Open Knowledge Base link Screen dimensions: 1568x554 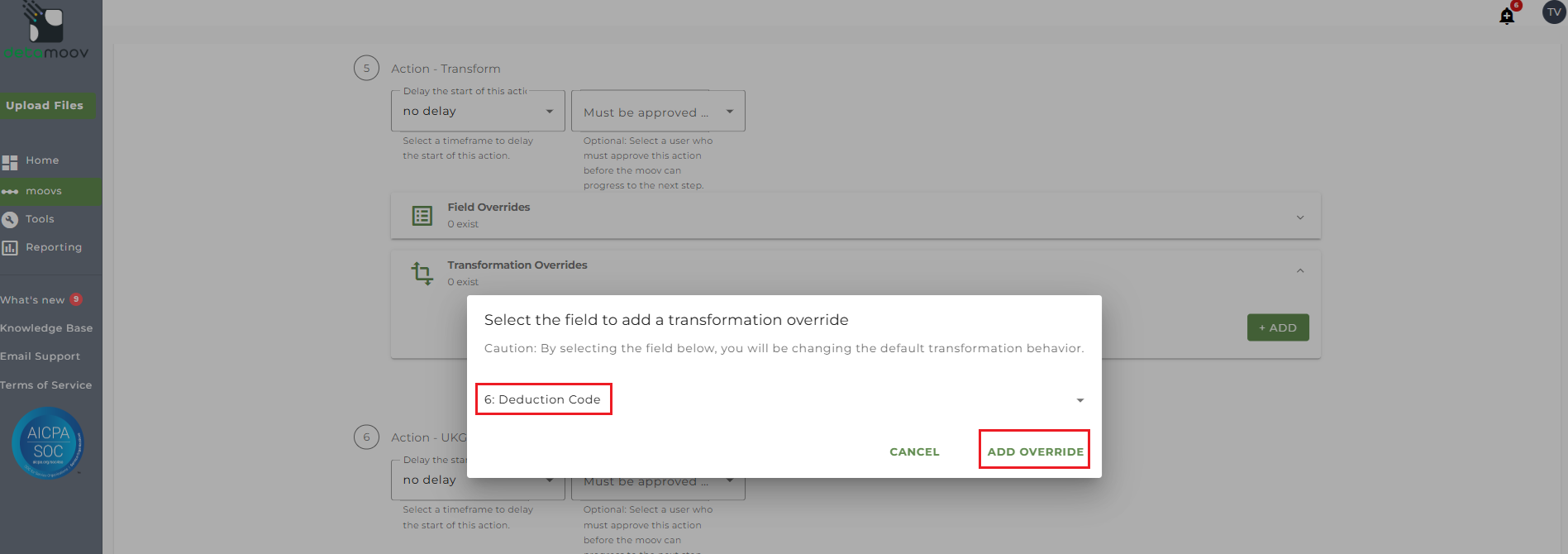coord(46,328)
